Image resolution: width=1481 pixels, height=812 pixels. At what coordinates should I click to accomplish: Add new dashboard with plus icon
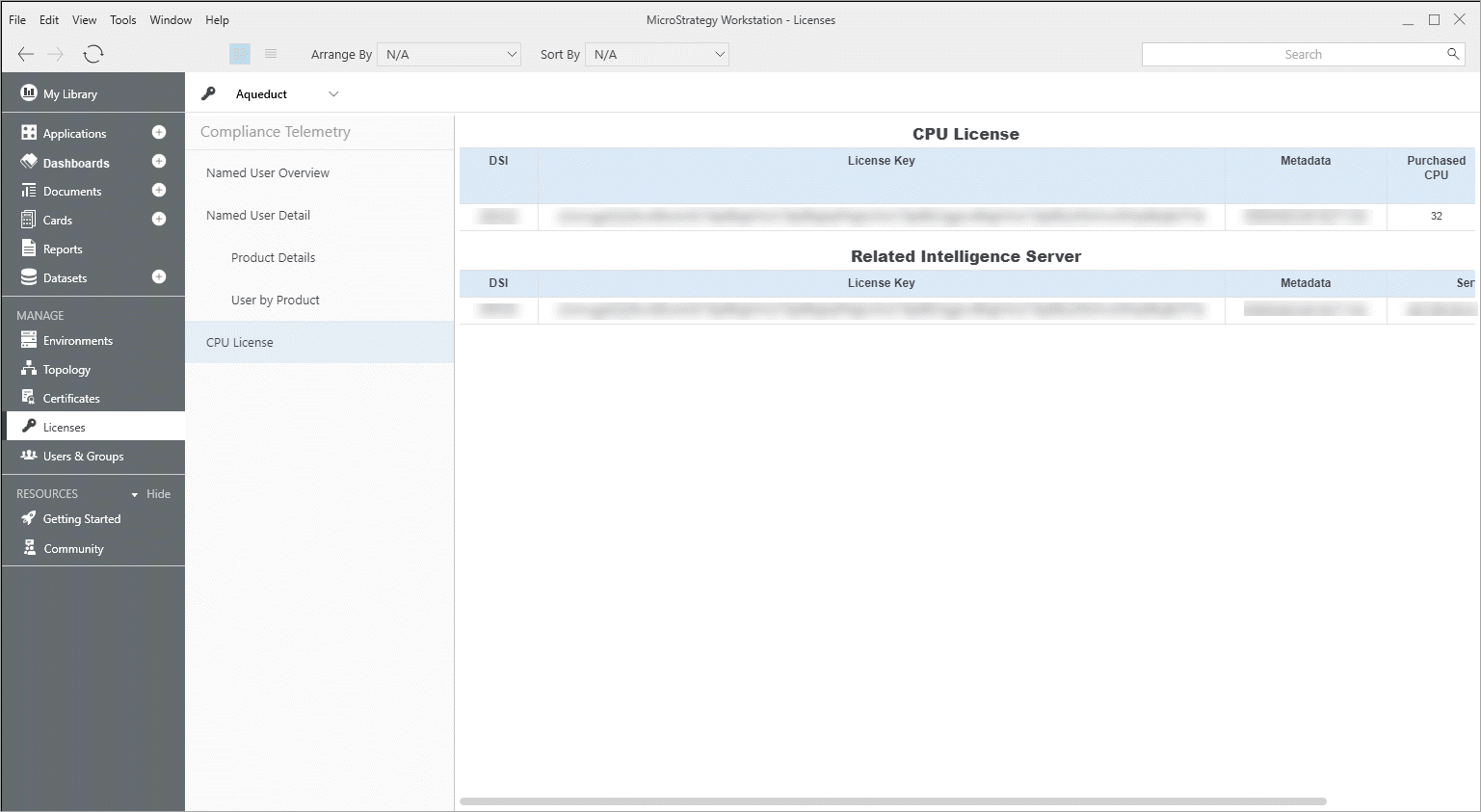coord(159,162)
